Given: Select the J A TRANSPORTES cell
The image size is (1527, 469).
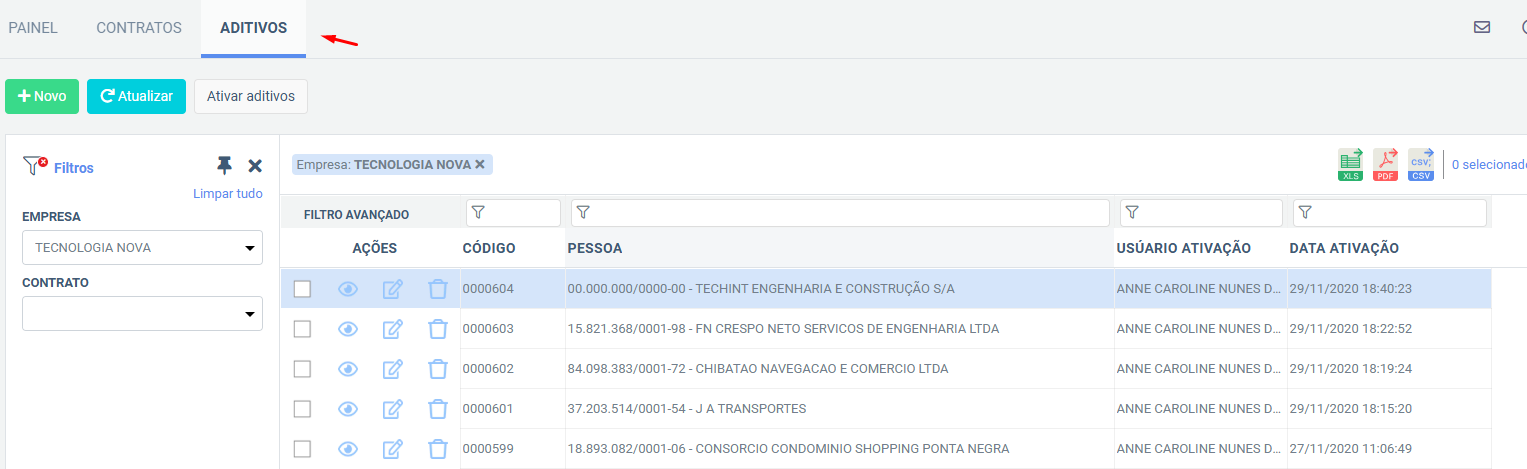Looking at the screenshot, I should pyautogui.click(x=839, y=409).
